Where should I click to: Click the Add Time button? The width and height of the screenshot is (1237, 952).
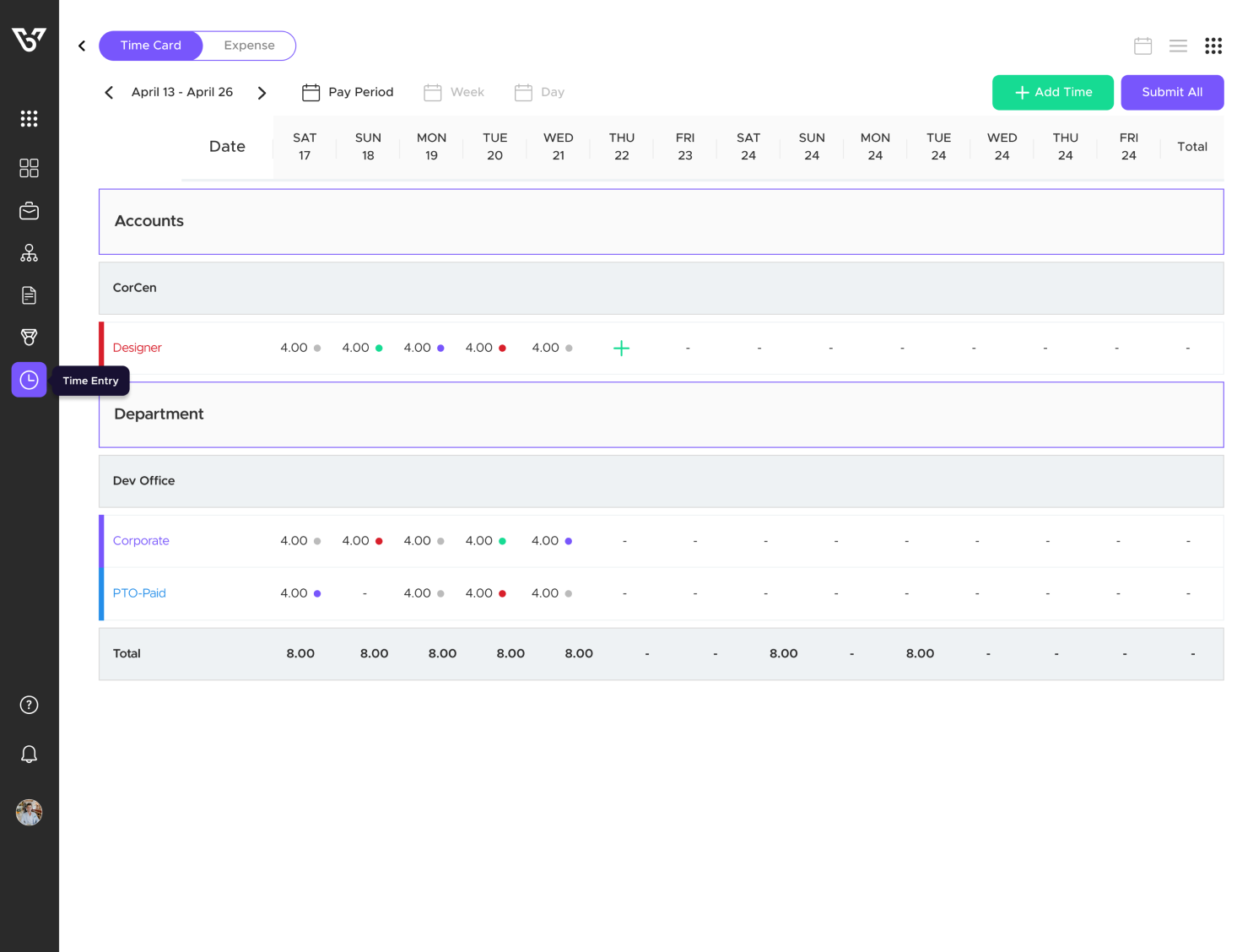[x=1052, y=92]
